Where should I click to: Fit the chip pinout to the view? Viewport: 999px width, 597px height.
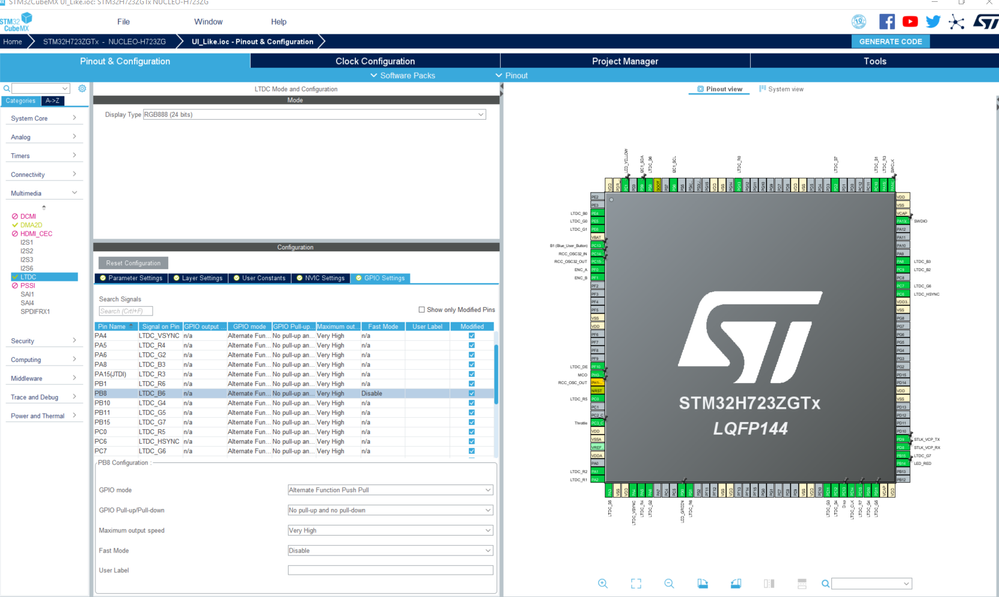pos(636,584)
